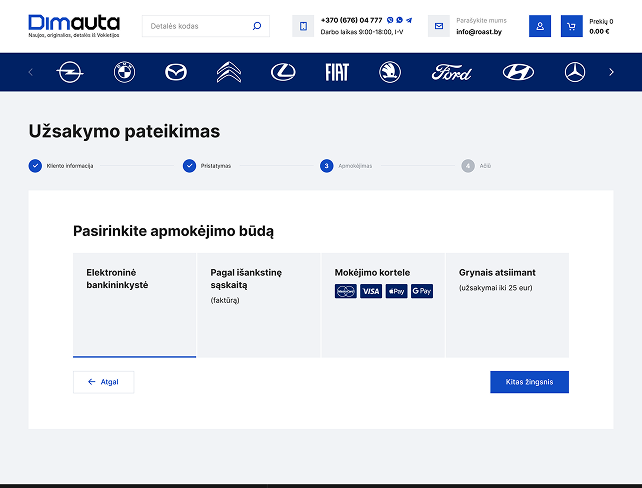Open the shopping cart button
The height and width of the screenshot is (488, 642).
point(572,26)
